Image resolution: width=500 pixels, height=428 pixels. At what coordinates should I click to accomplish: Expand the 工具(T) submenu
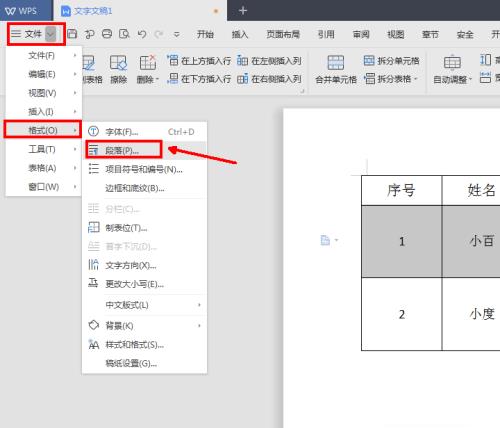pyautogui.click(x=44, y=149)
